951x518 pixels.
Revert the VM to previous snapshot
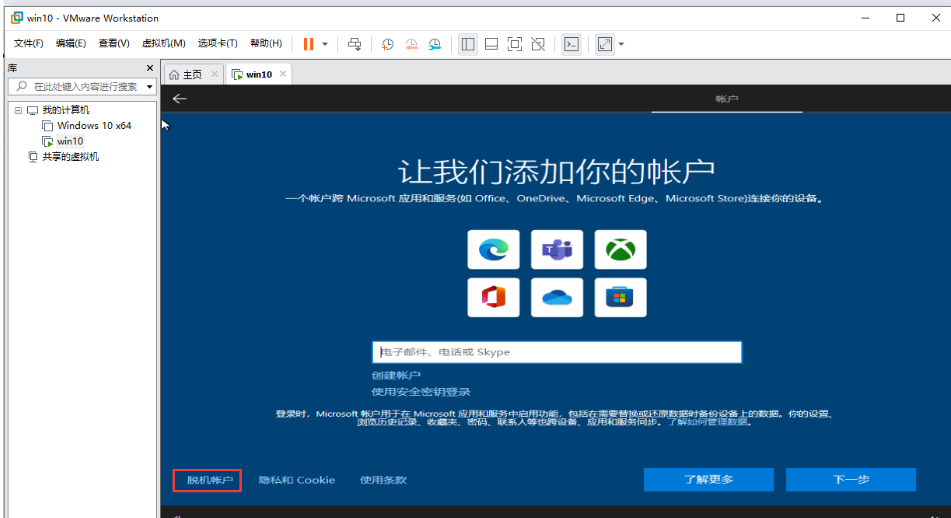coord(411,44)
